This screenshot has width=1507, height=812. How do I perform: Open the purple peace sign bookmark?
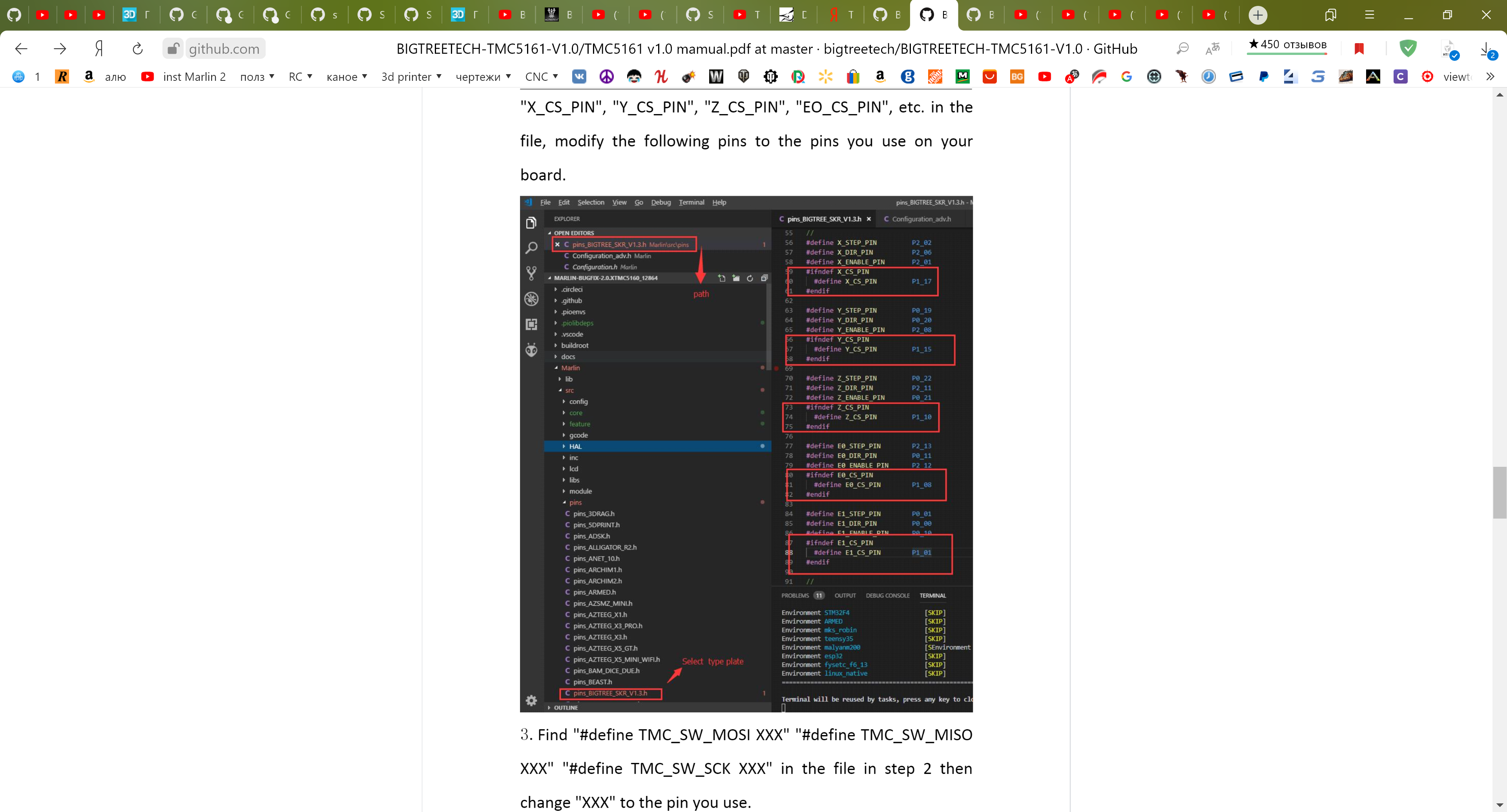[x=607, y=76]
